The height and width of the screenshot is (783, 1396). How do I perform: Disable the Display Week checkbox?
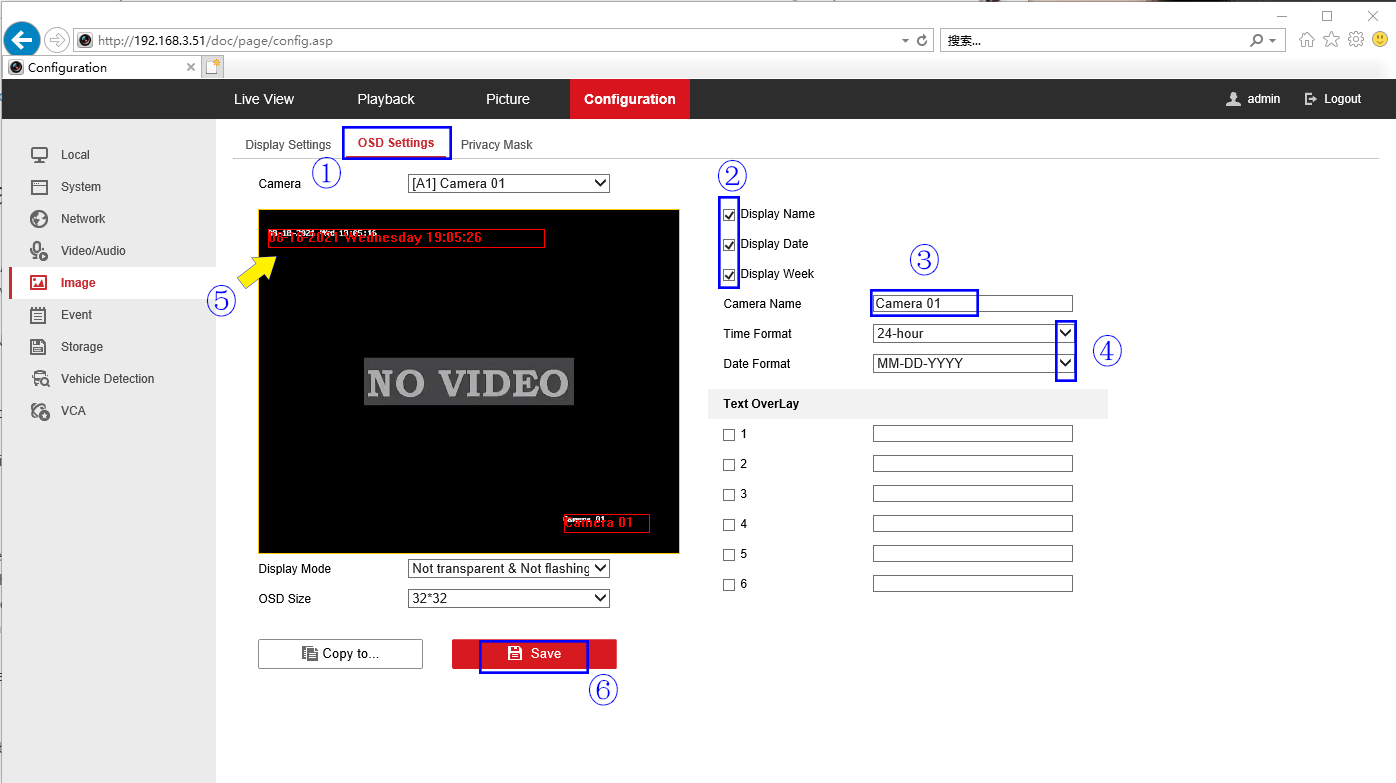click(x=730, y=274)
